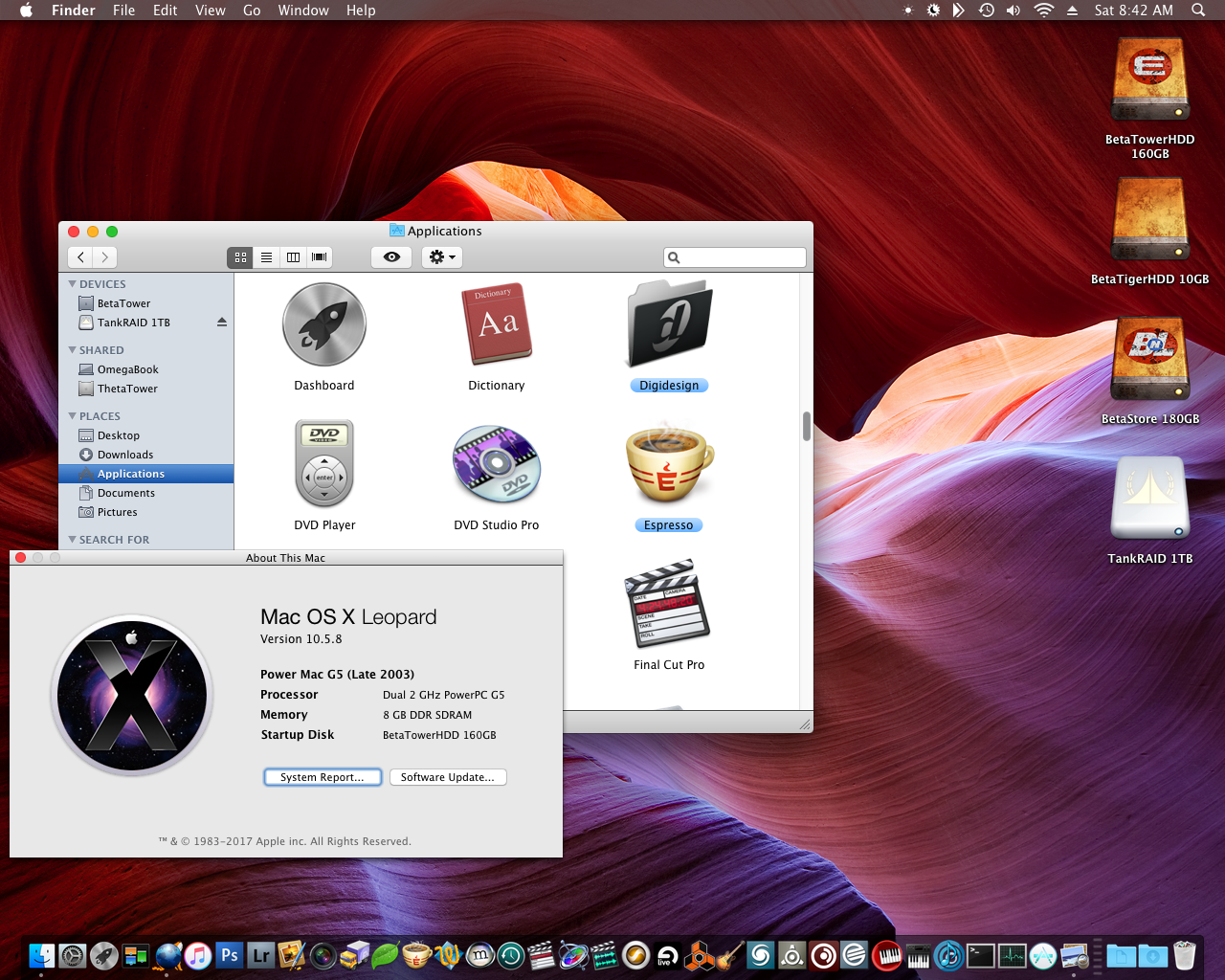This screenshot has height=980, width=1225.
Task: Open Photoshop from the Dock
Action: point(230,955)
